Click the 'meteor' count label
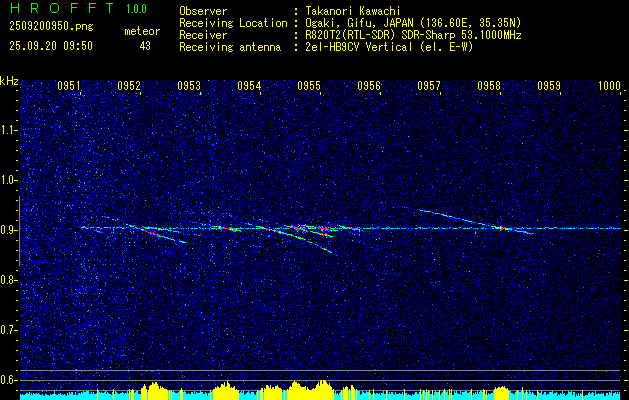629x400 pixels. 142,31
